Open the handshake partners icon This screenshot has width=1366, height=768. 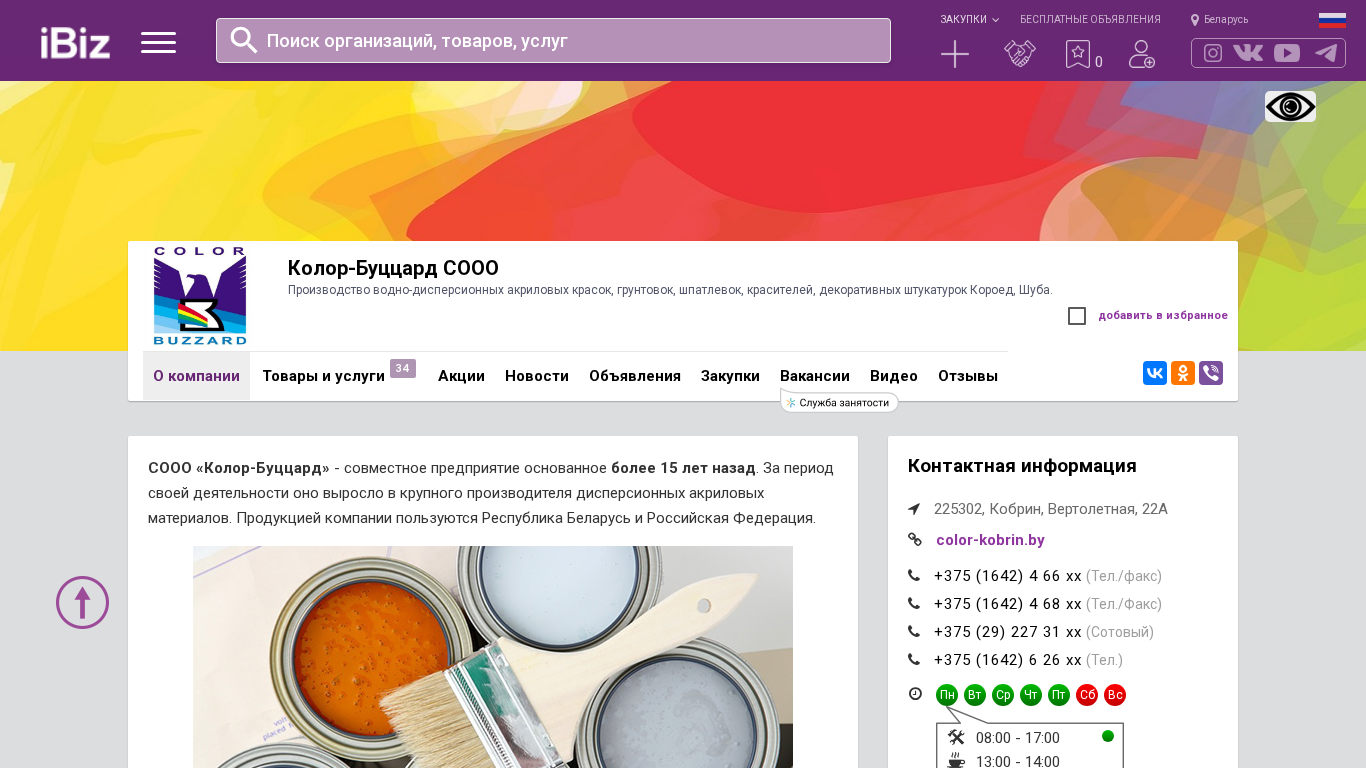coord(1019,54)
